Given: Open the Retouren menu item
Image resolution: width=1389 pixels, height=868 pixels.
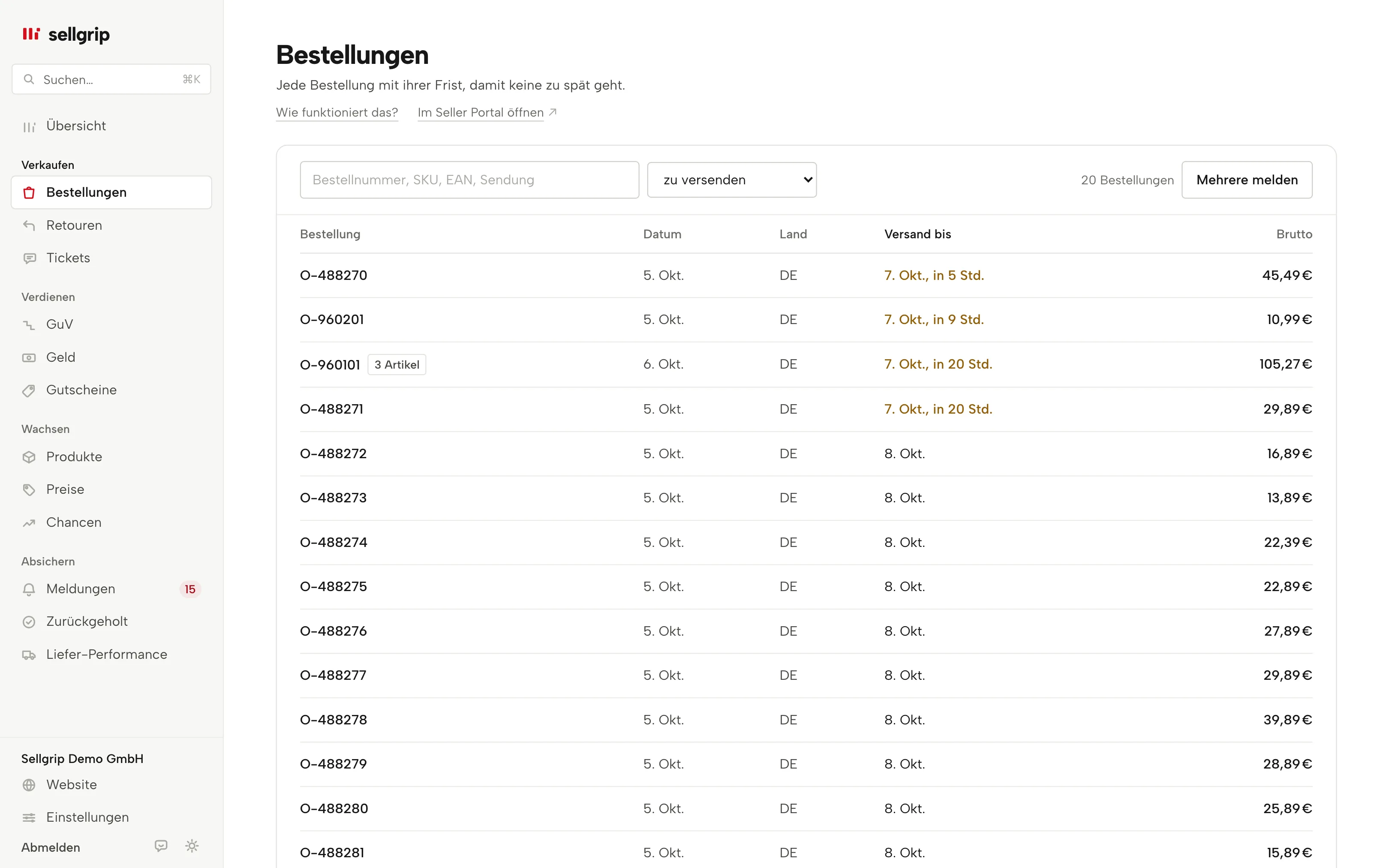Looking at the screenshot, I should coord(111,225).
